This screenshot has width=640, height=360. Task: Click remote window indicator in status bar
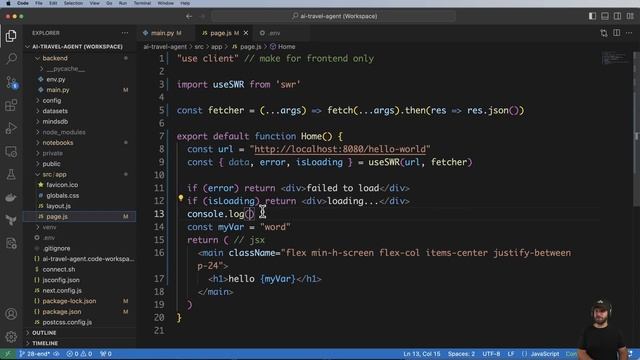(x=8, y=354)
